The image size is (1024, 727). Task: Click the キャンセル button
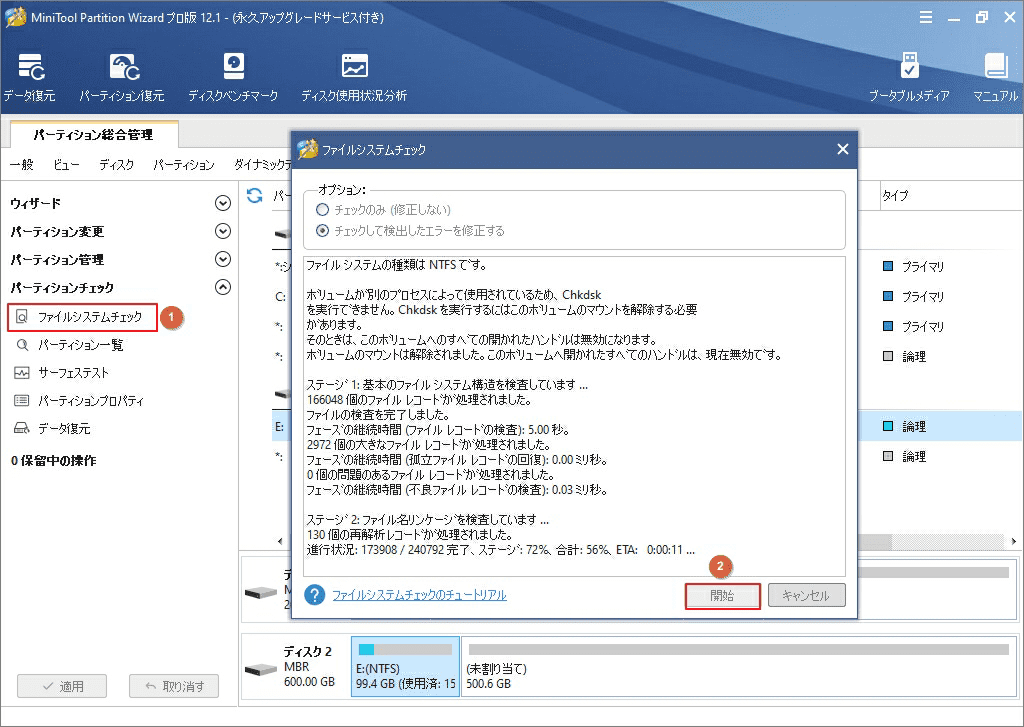[x=807, y=596]
